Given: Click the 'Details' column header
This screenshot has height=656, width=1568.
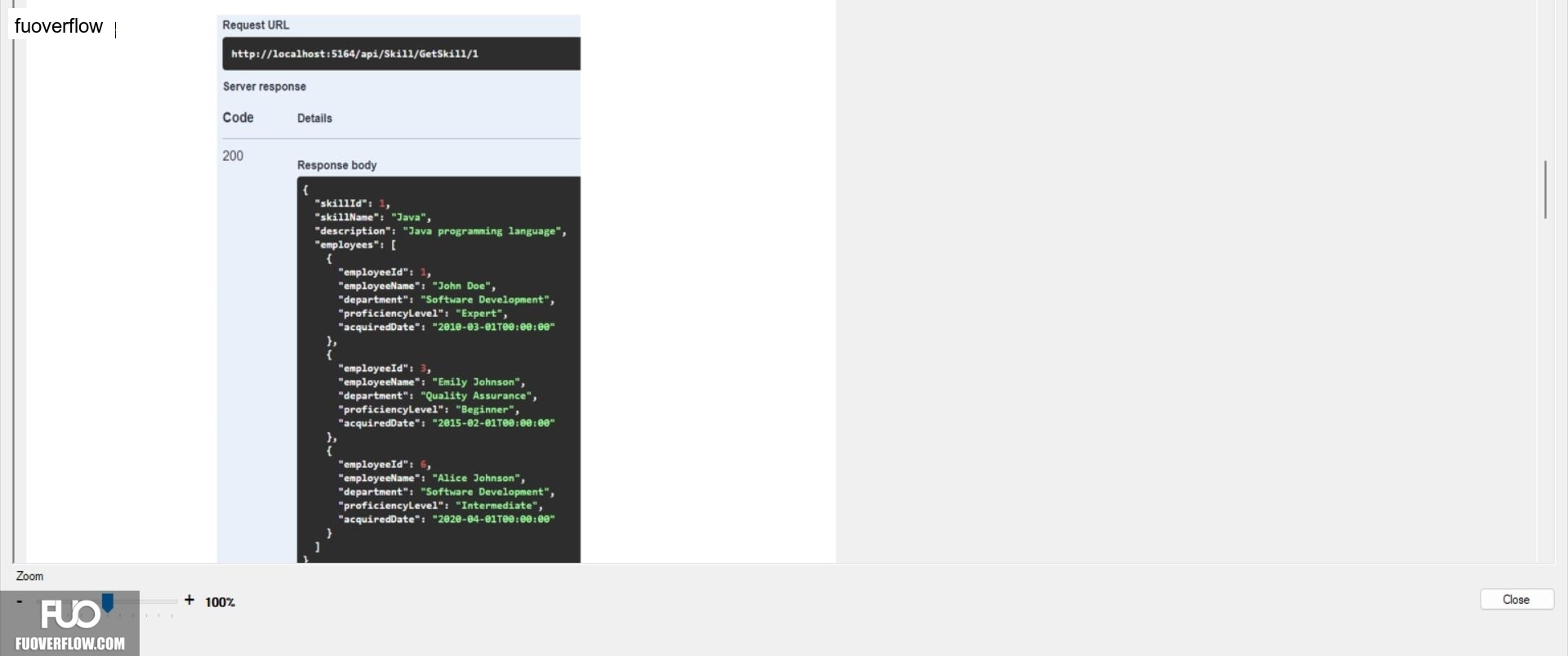Looking at the screenshot, I should pos(314,118).
